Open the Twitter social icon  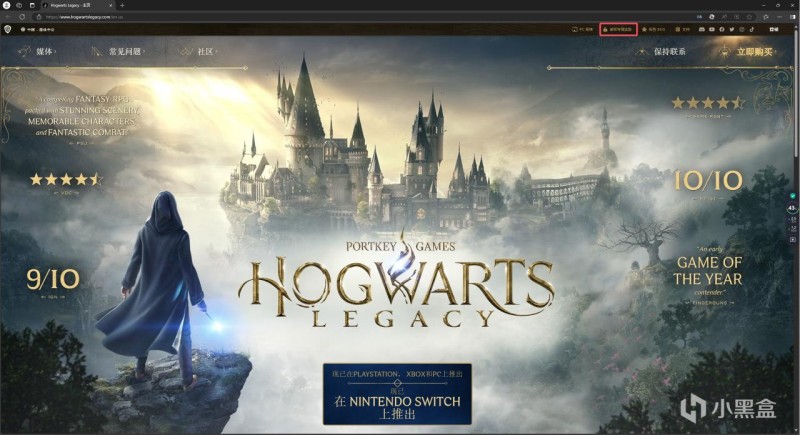tap(732, 30)
